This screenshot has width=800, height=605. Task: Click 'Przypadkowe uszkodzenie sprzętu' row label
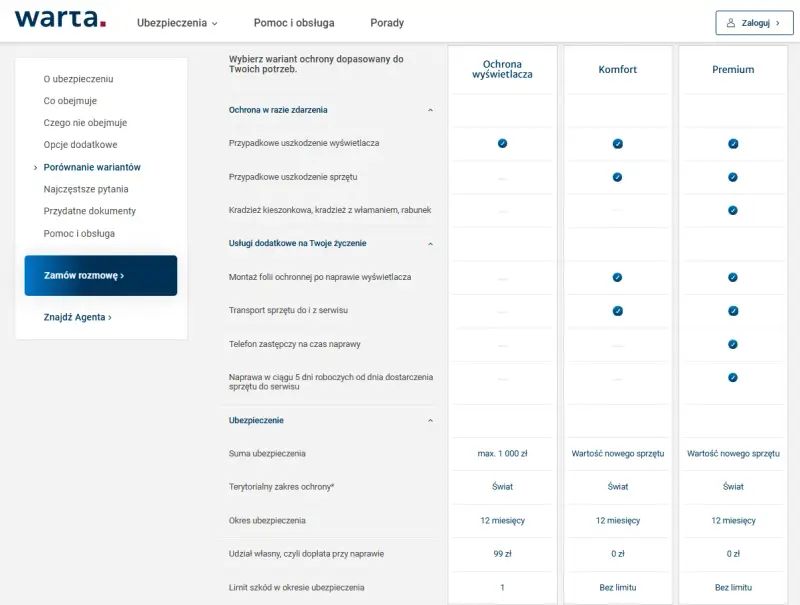(x=293, y=177)
